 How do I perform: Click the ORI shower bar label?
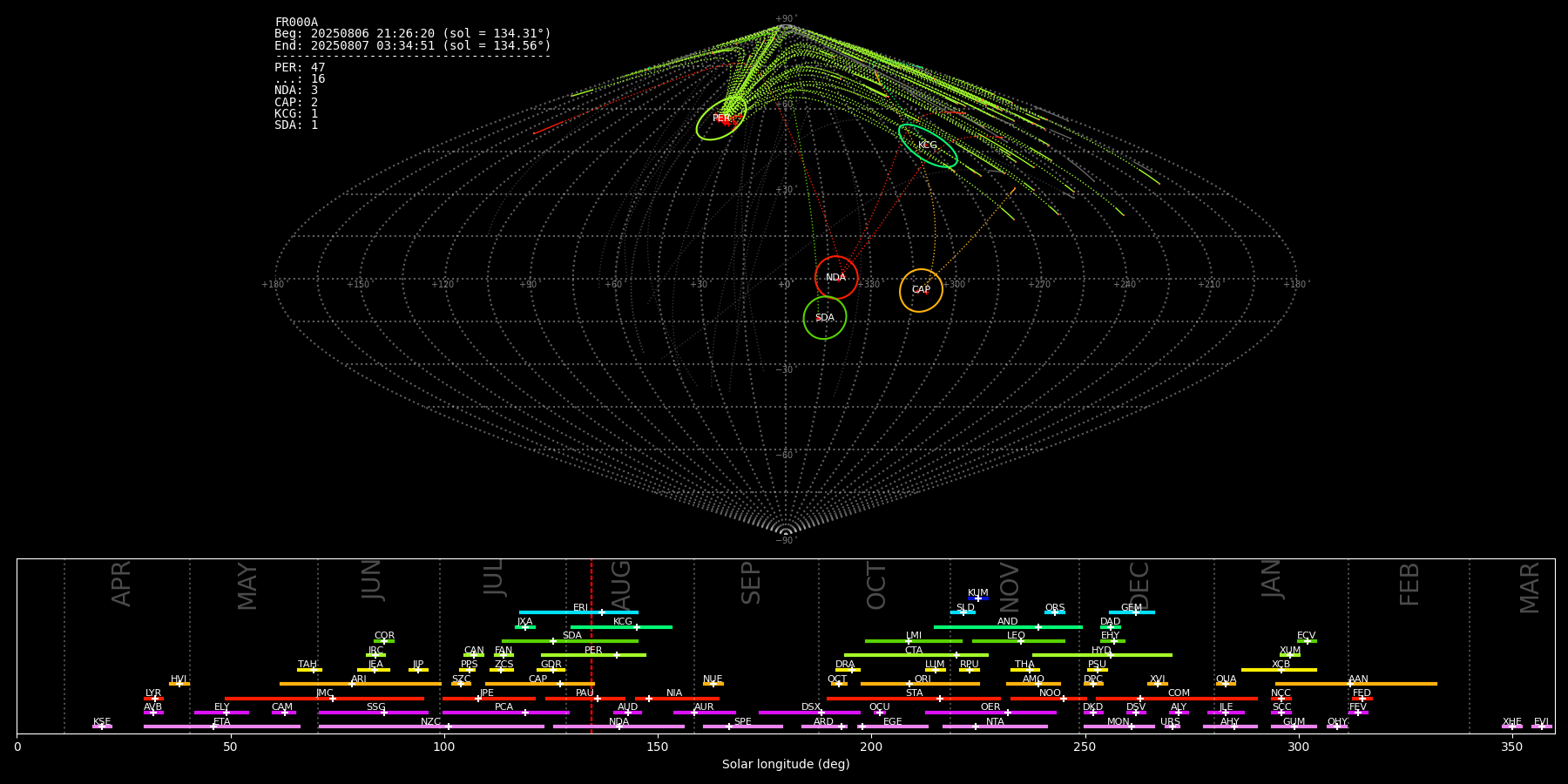coord(923,679)
